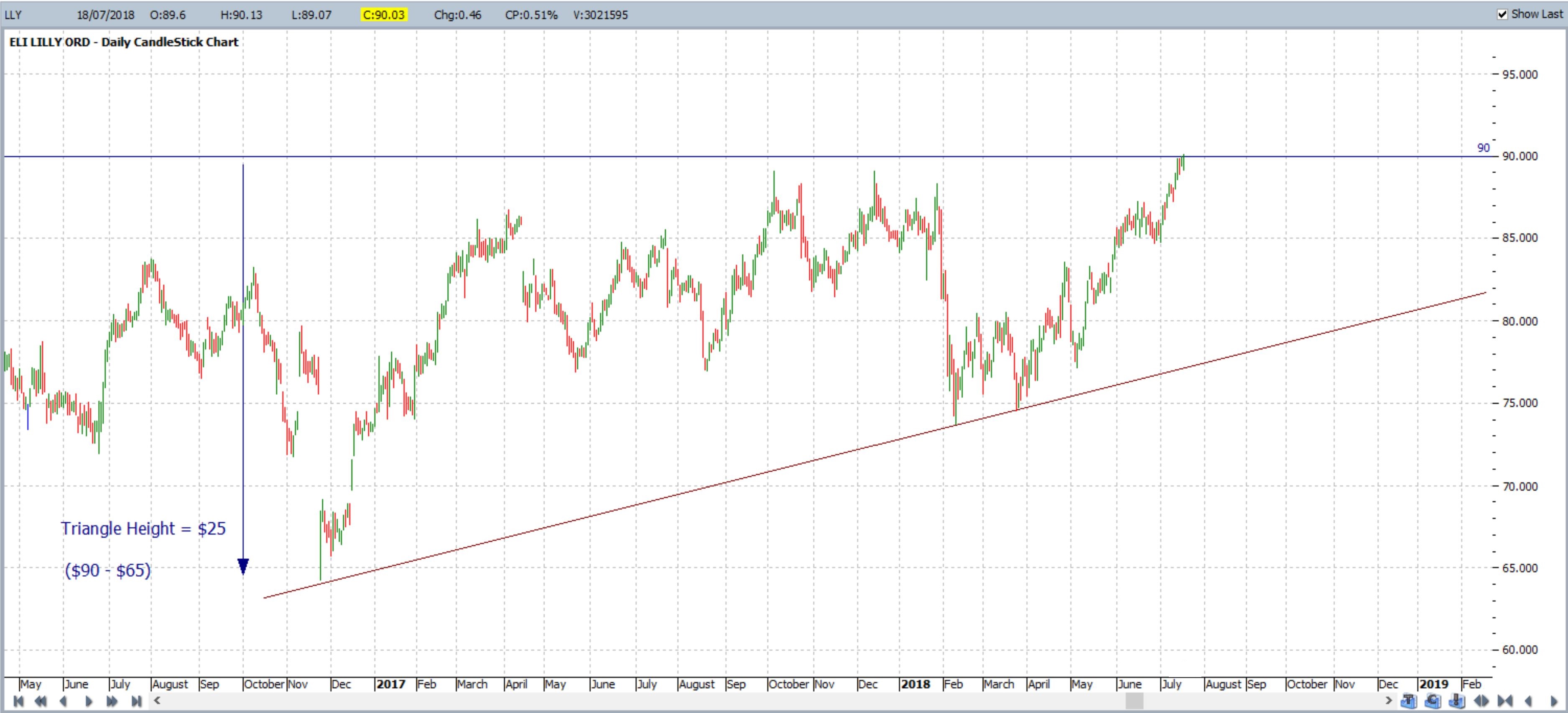Click the highlighted close value C:90.03

383,15
